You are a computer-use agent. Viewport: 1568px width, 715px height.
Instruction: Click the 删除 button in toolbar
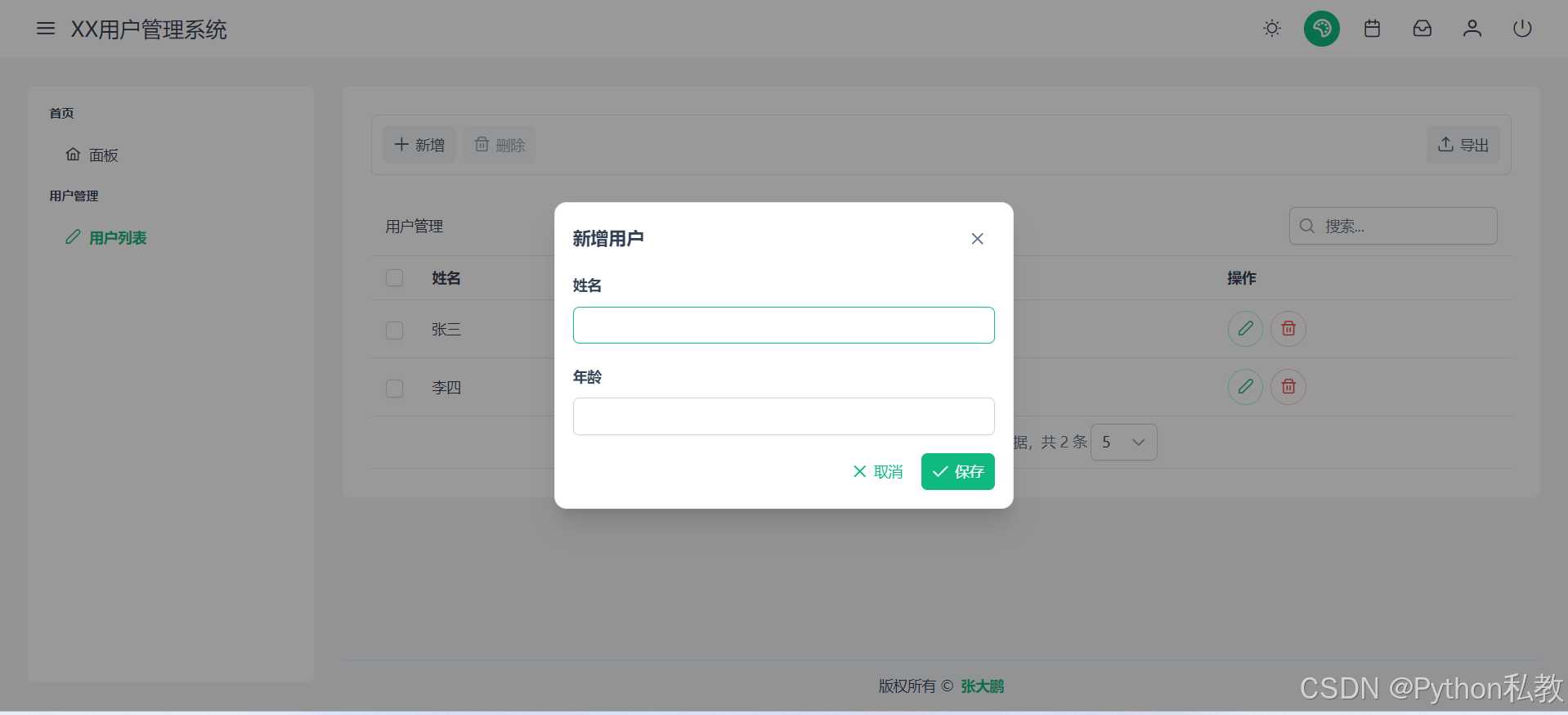point(500,145)
